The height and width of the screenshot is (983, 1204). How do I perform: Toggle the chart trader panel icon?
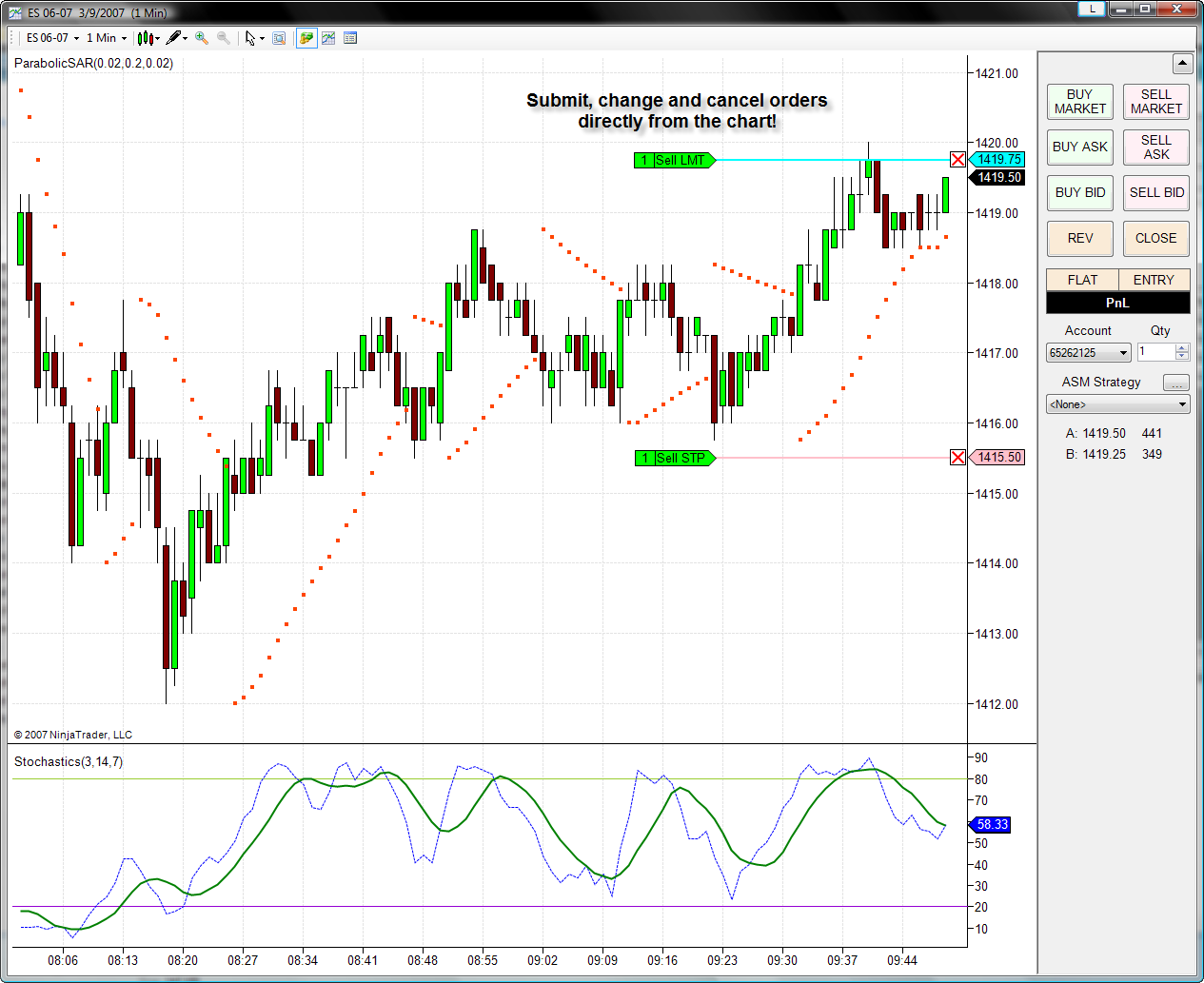pos(306,38)
